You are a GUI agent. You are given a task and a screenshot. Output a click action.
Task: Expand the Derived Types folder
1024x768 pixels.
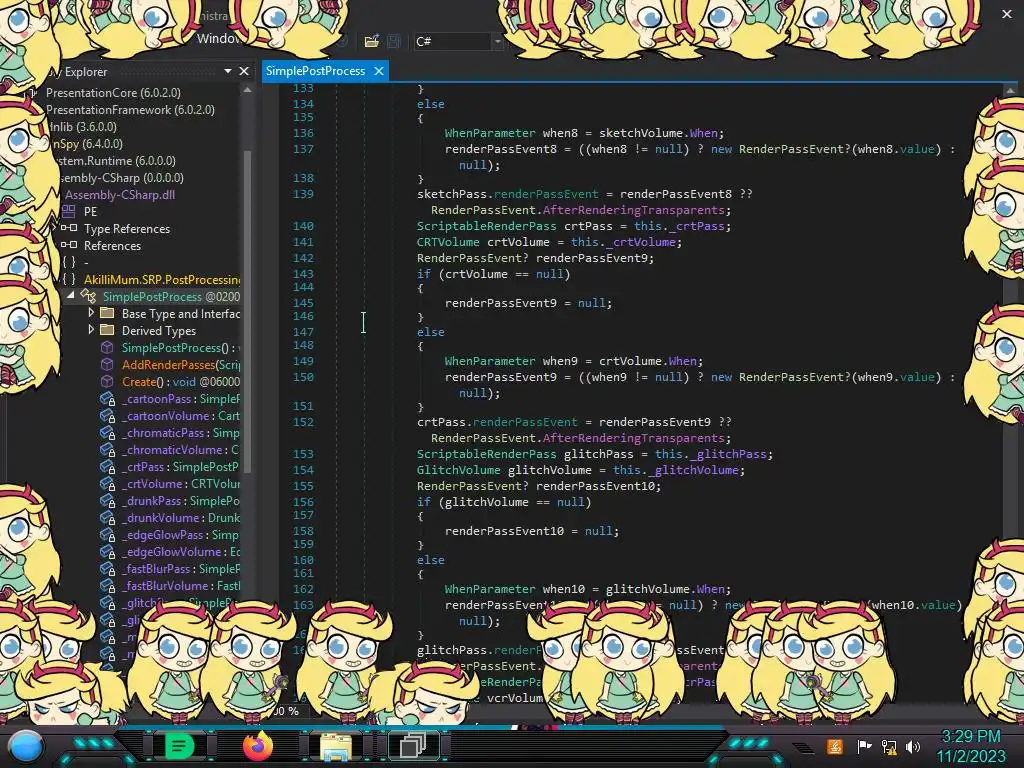[91, 330]
